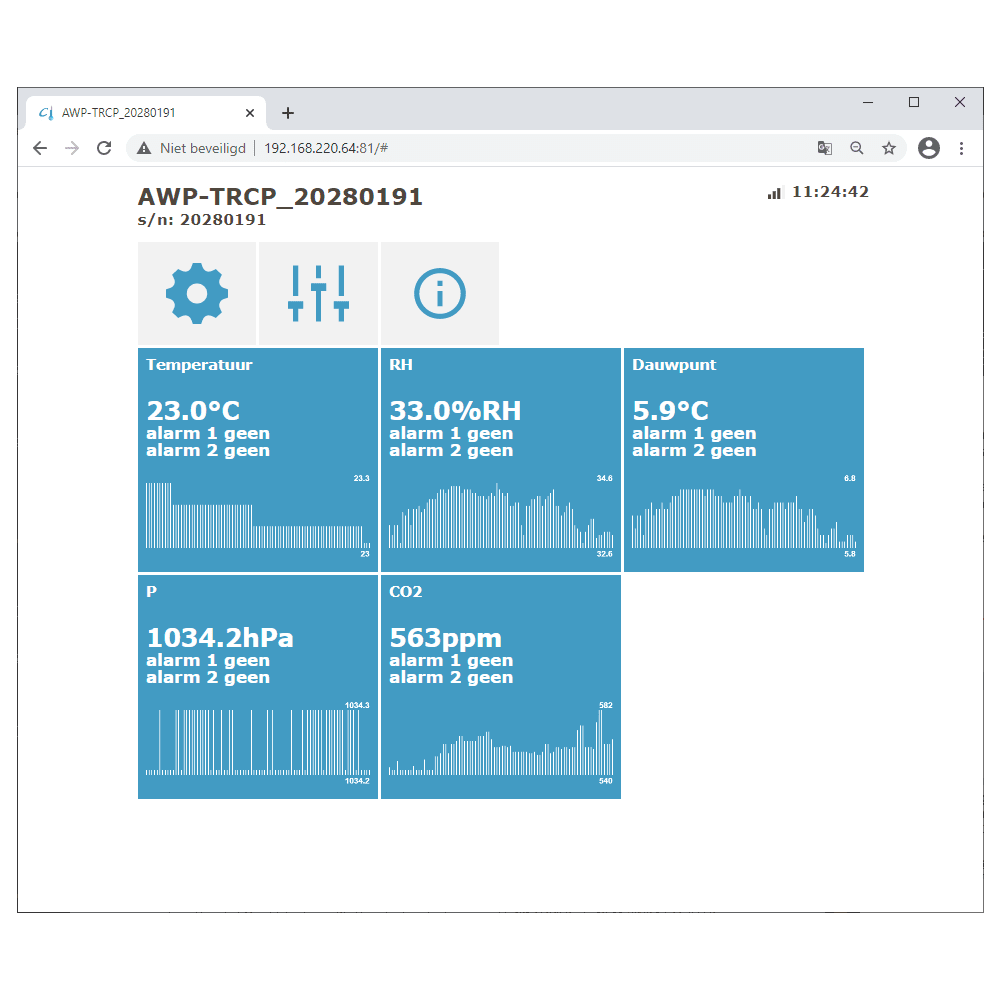Screen dimensions: 1000x1000
Task: Click the information circle icon
Action: tap(440, 293)
